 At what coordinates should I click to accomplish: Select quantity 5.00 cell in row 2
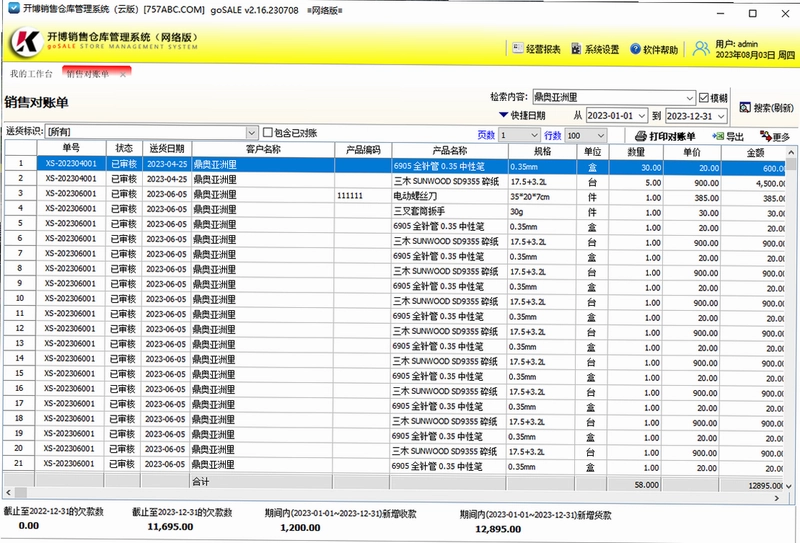[x=636, y=182]
